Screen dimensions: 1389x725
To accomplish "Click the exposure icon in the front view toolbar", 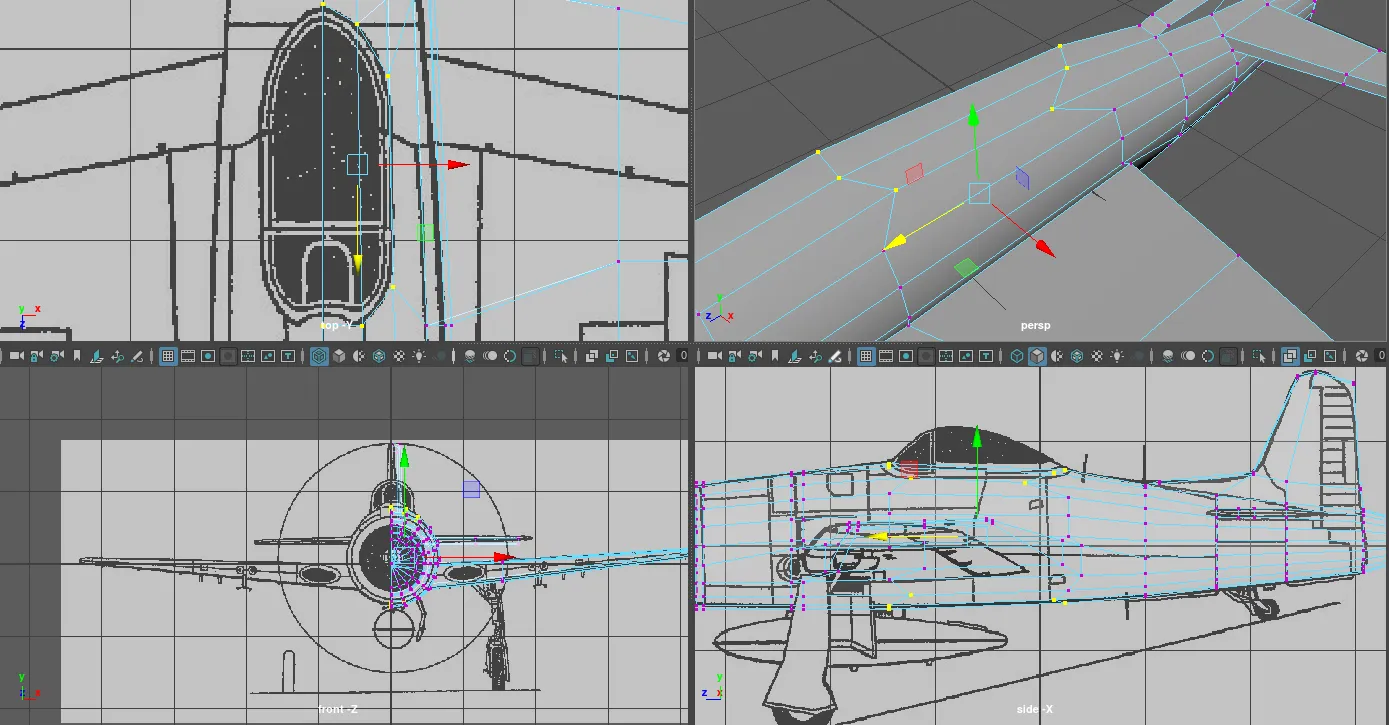I will (x=663, y=356).
